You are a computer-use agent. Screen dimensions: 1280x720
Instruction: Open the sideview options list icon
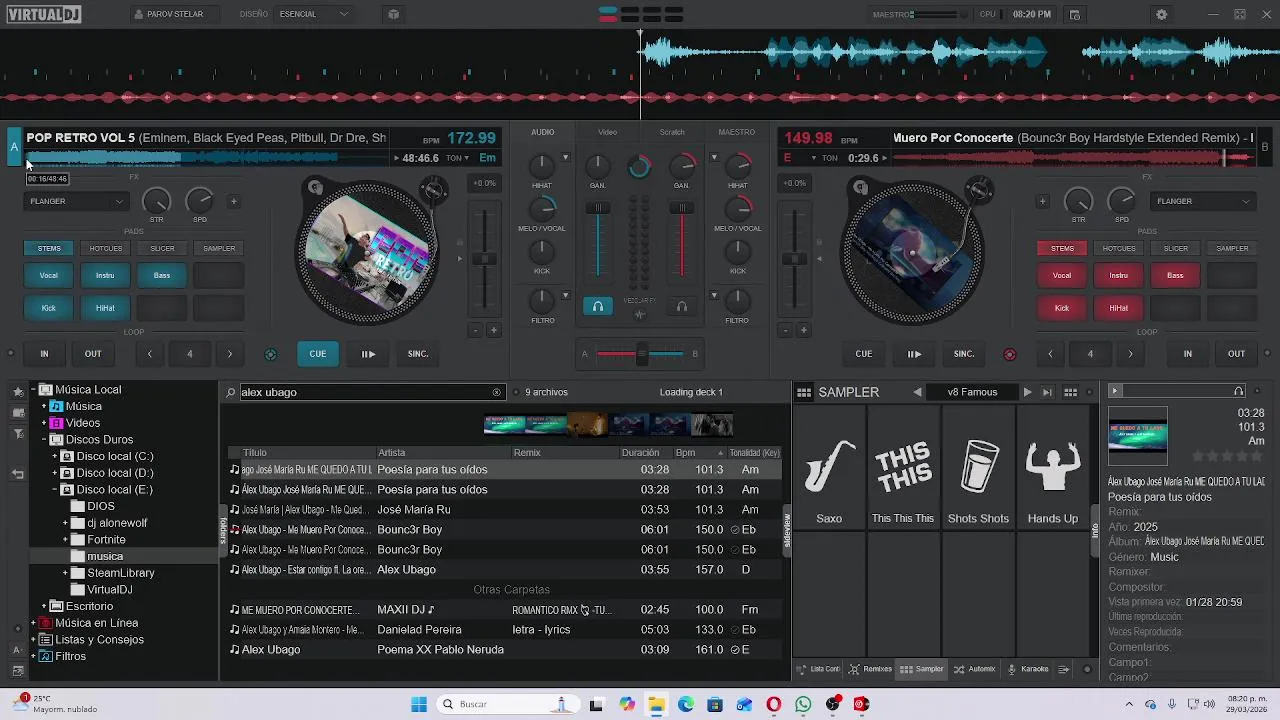[x=1063, y=669]
